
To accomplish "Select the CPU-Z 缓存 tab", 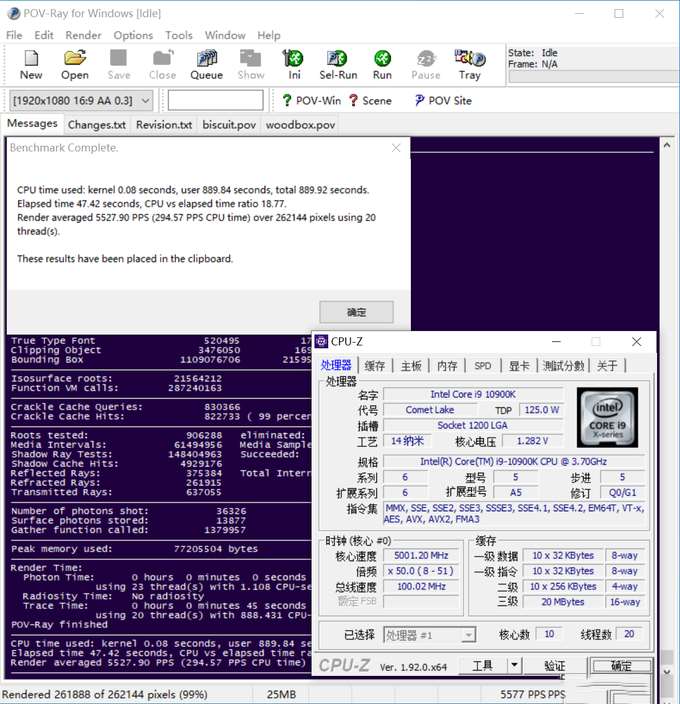I will [375, 366].
